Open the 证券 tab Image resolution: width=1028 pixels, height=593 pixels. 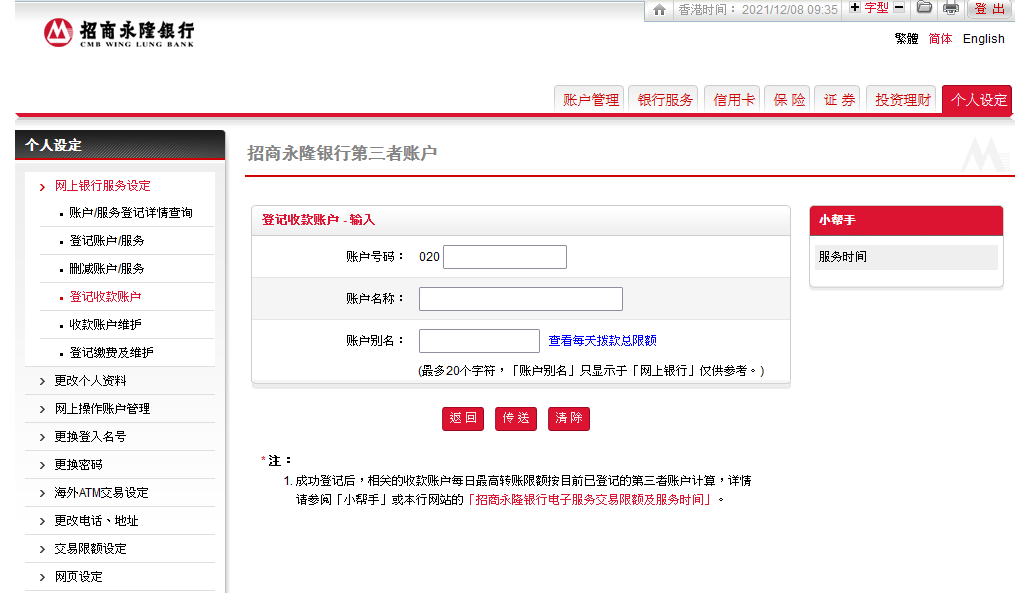pyautogui.click(x=839, y=100)
